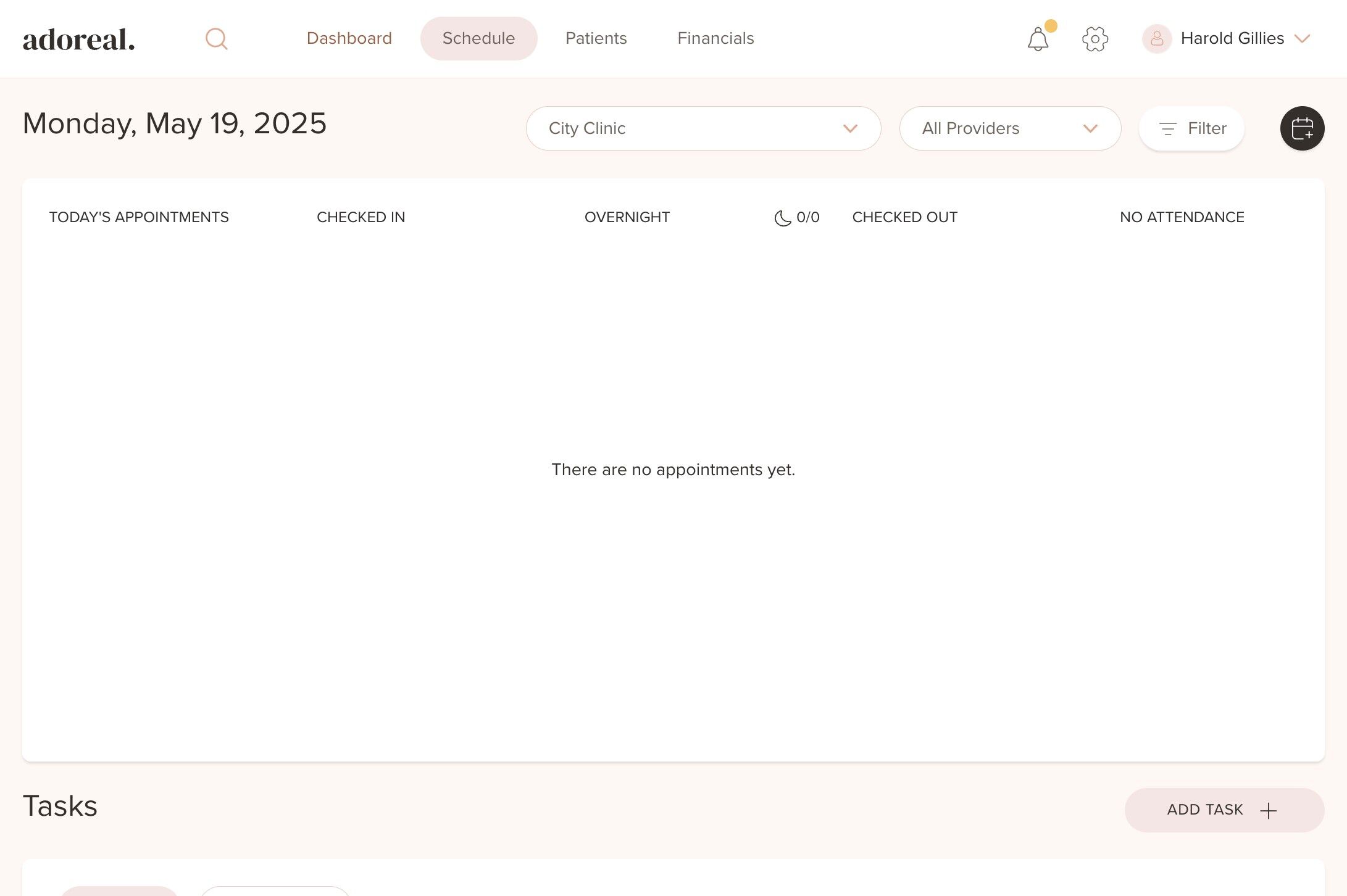Click Harold Gillies' profile avatar
1347x896 pixels.
click(1157, 39)
